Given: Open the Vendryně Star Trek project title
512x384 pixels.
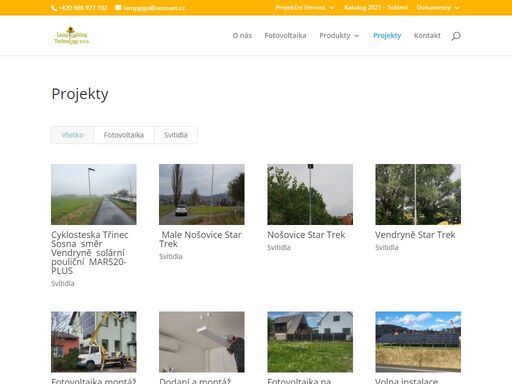Looking at the screenshot, I should tap(415, 235).
